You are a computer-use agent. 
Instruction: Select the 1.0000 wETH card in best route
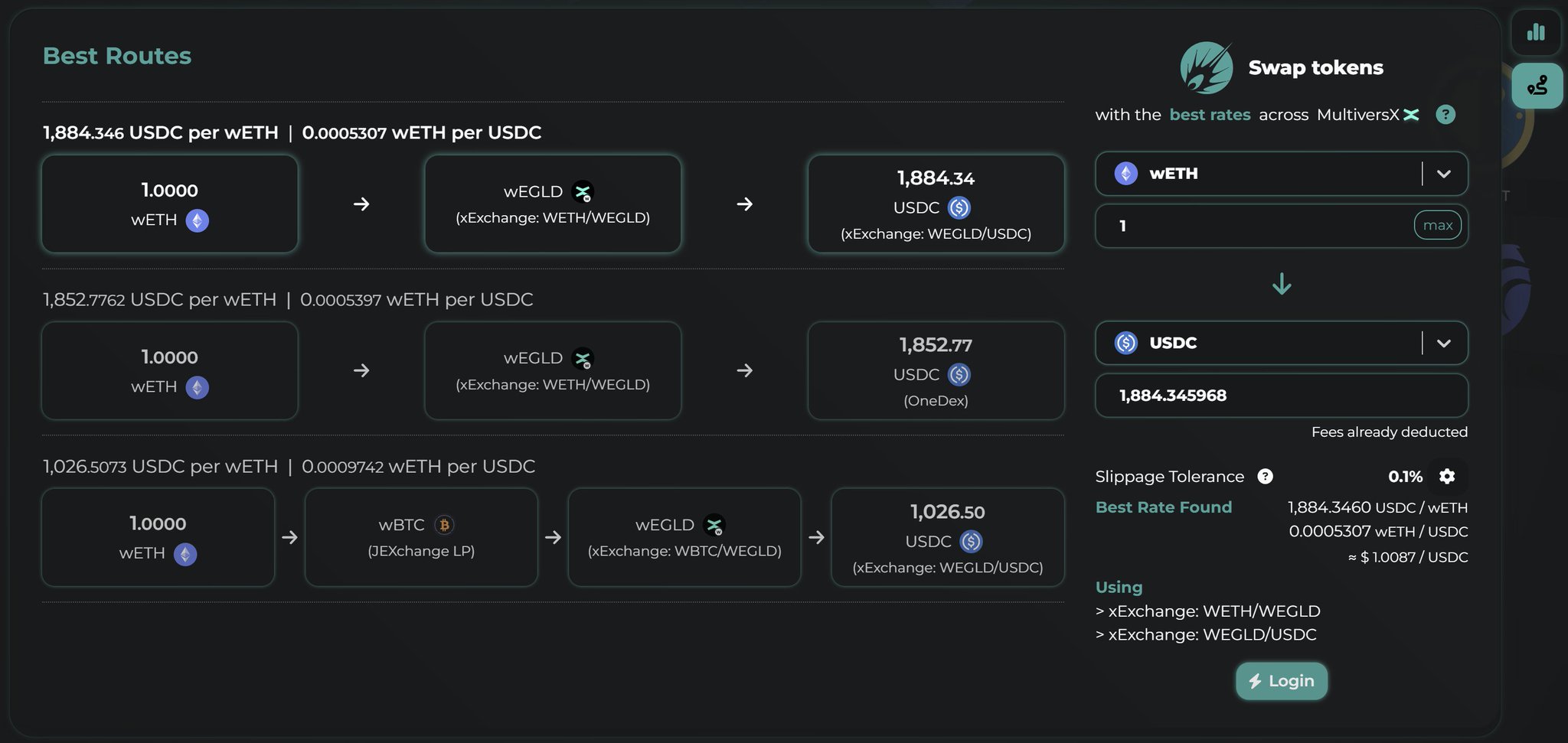170,204
